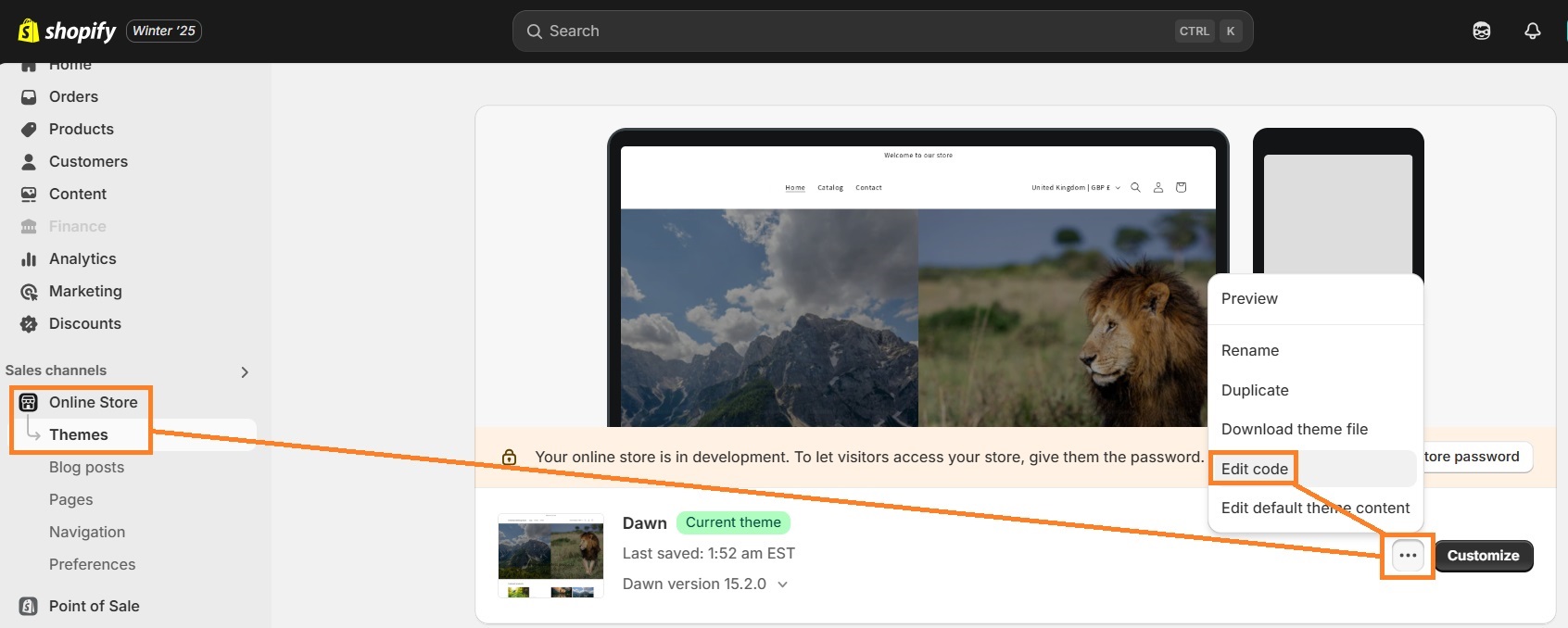This screenshot has height=628, width=1568.
Task: Click Catalog link in theme preview
Action: click(830, 187)
